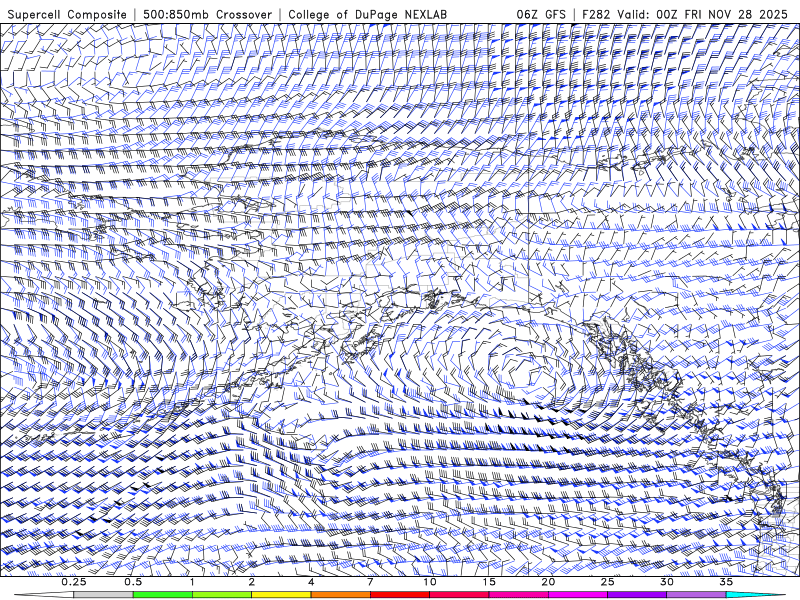
Task: Select the green 0.5–1 color bar segment
Action: 163,595
